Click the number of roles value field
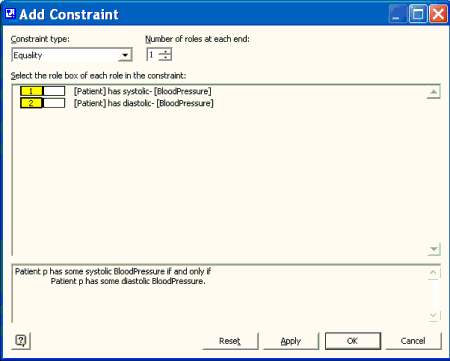 click(153, 55)
